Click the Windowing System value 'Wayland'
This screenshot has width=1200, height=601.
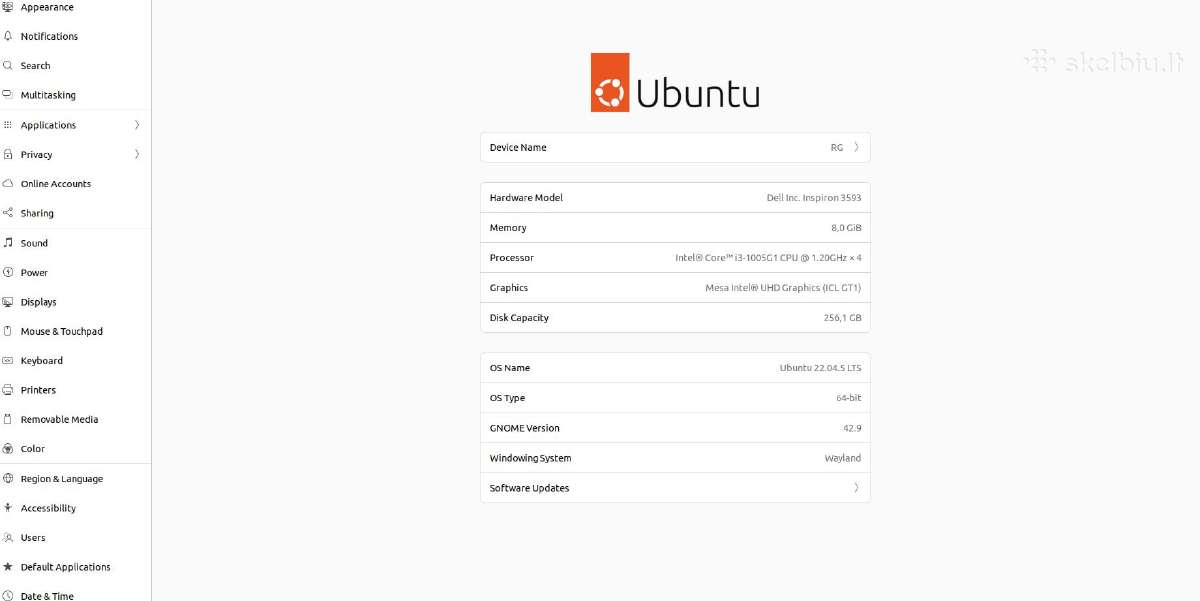click(842, 458)
